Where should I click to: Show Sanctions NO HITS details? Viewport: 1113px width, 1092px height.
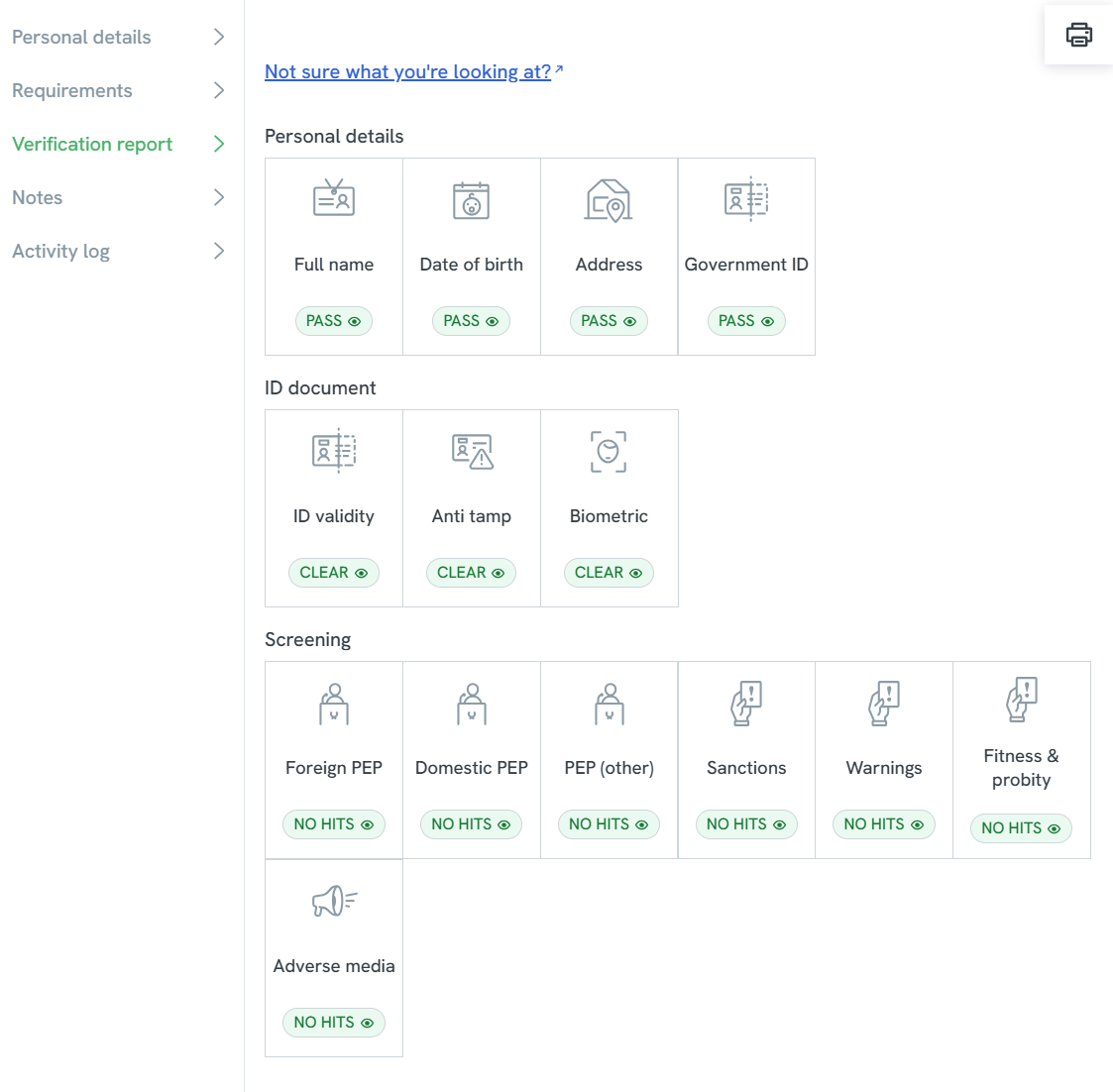(x=746, y=824)
